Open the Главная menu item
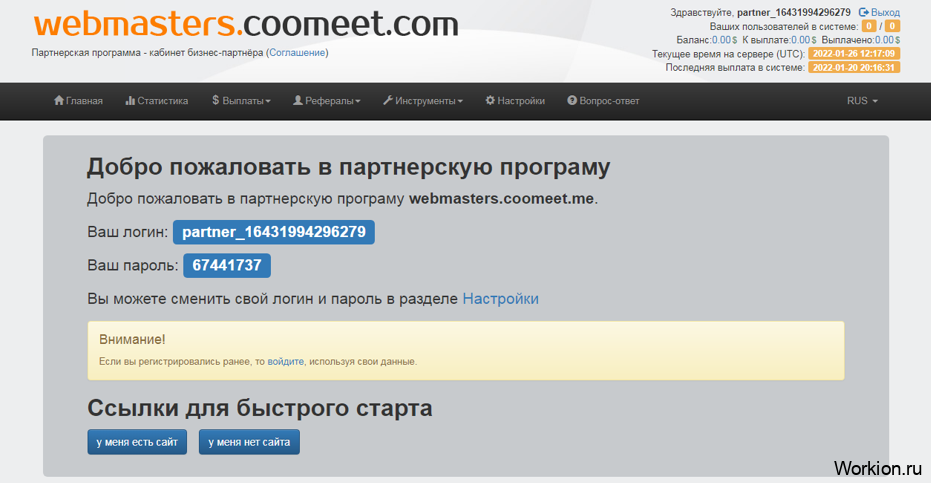Image resolution: width=931 pixels, height=483 pixels. pos(78,100)
